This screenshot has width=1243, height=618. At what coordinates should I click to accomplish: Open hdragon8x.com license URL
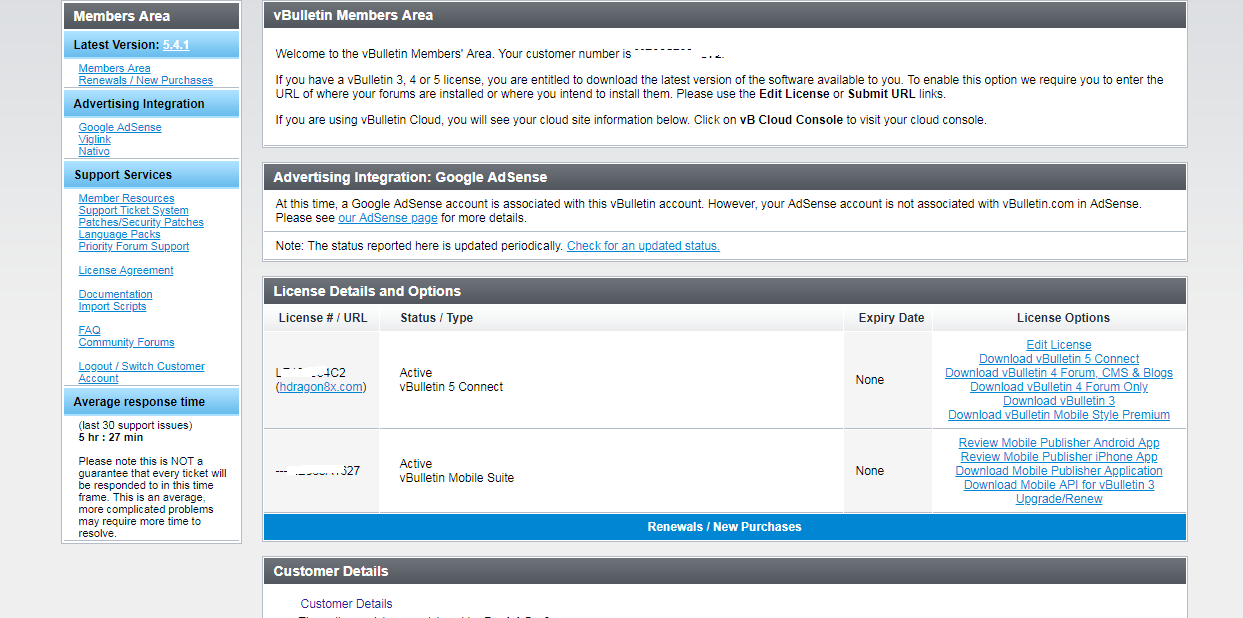[x=321, y=387]
